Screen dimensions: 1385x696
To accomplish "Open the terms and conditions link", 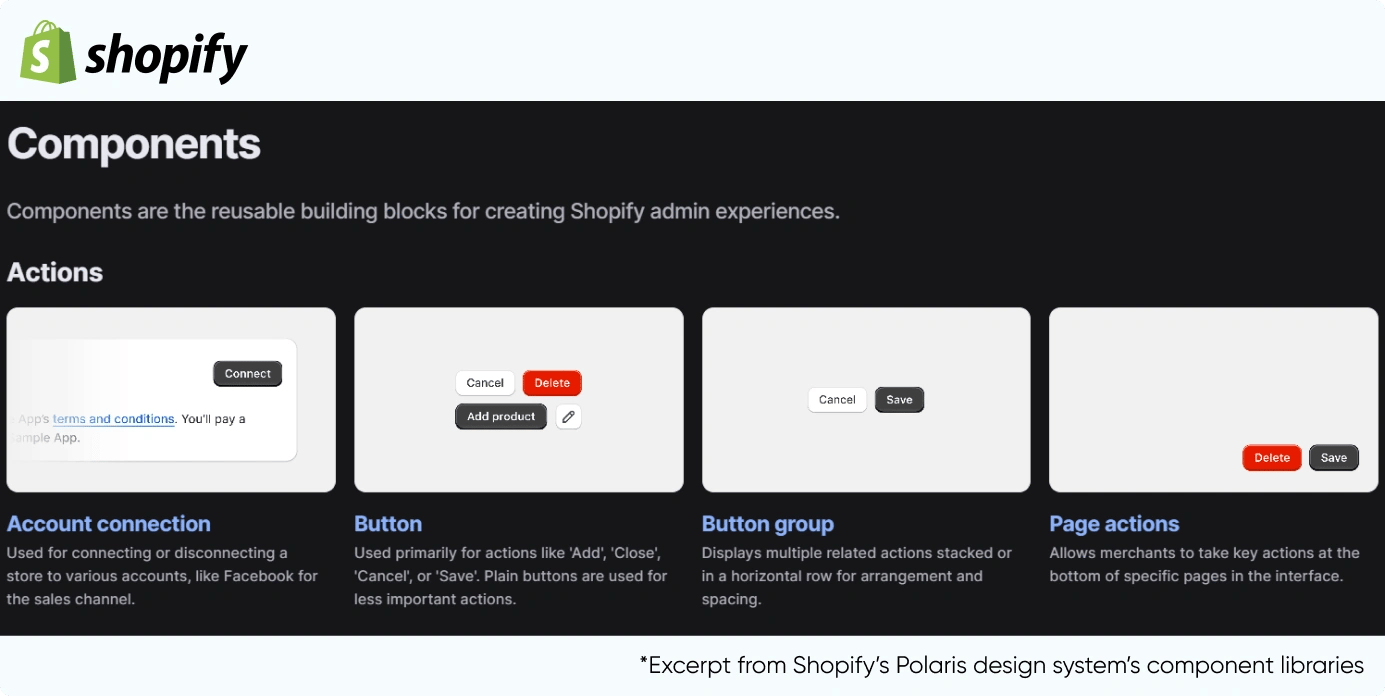I will (113, 418).
